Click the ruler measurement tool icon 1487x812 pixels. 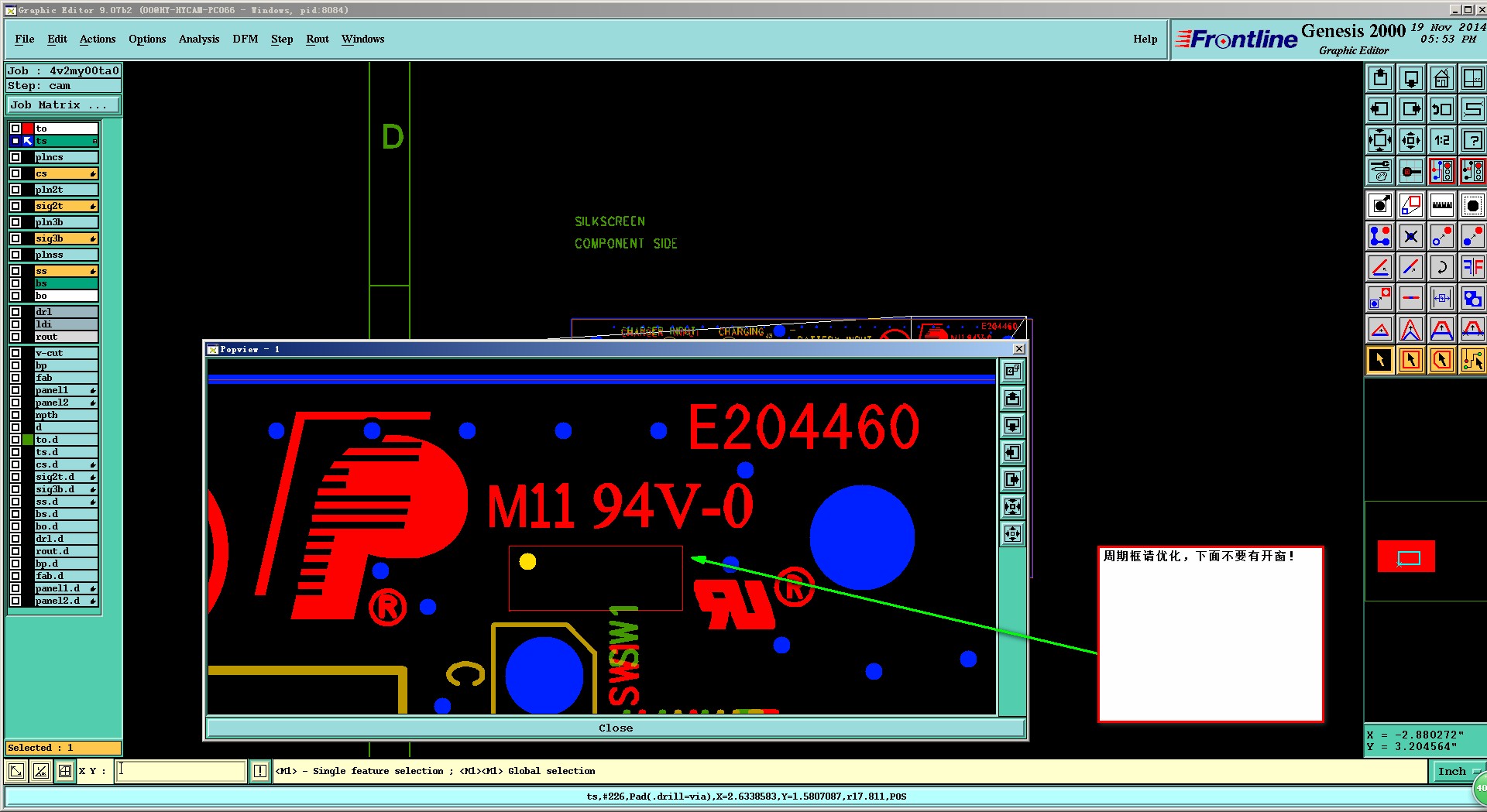(1442, 205)
